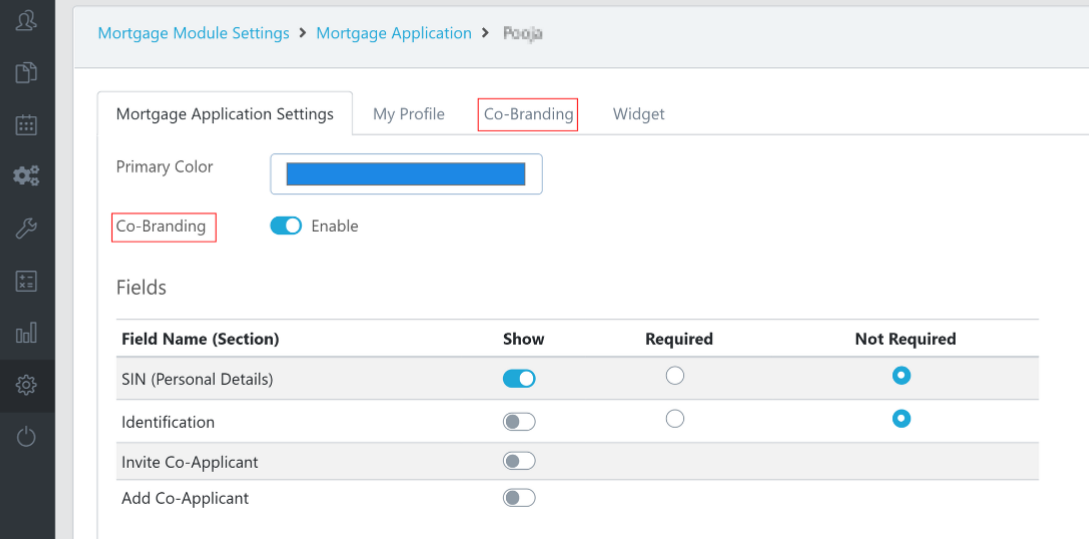Open the Widget tab
The height and width of the screenshot is (539, 1089).
(638, 114)
